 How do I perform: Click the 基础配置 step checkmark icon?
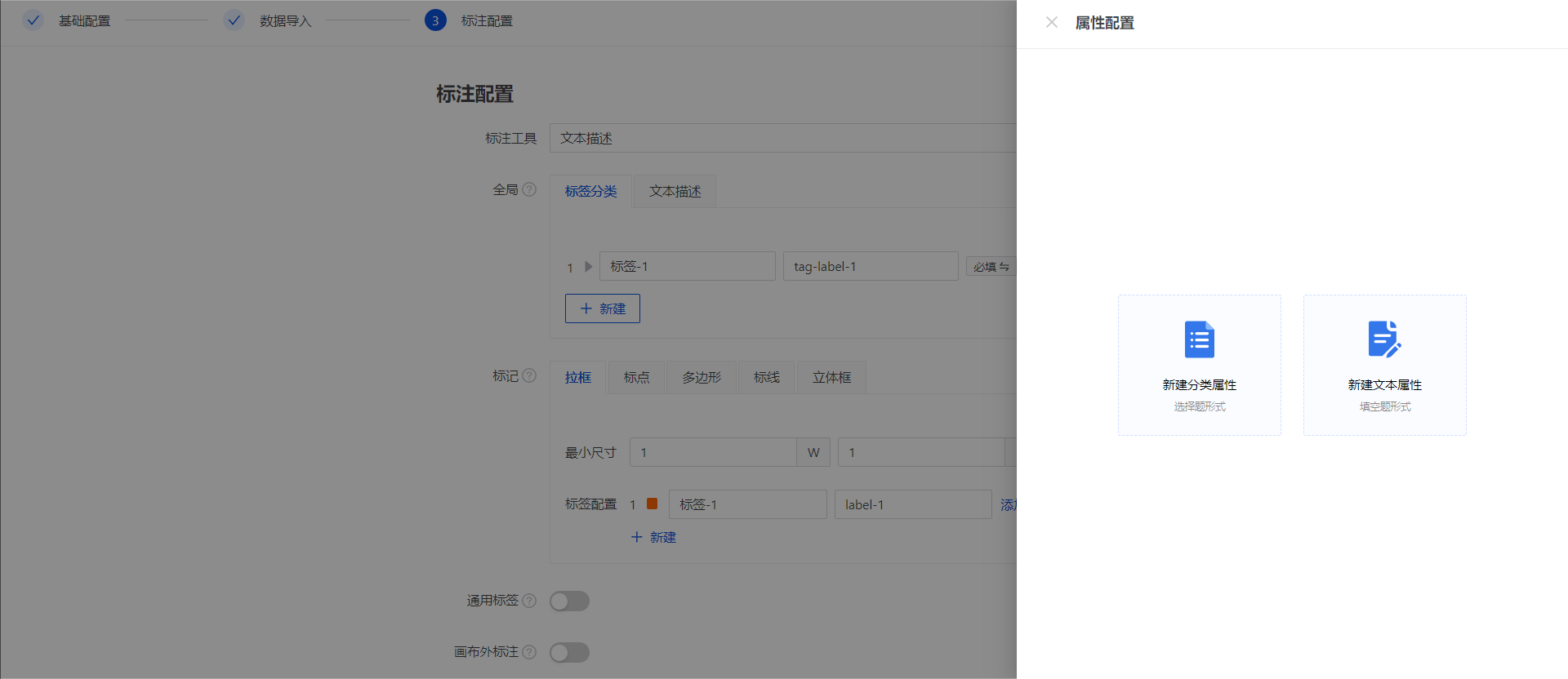point(33,20)
